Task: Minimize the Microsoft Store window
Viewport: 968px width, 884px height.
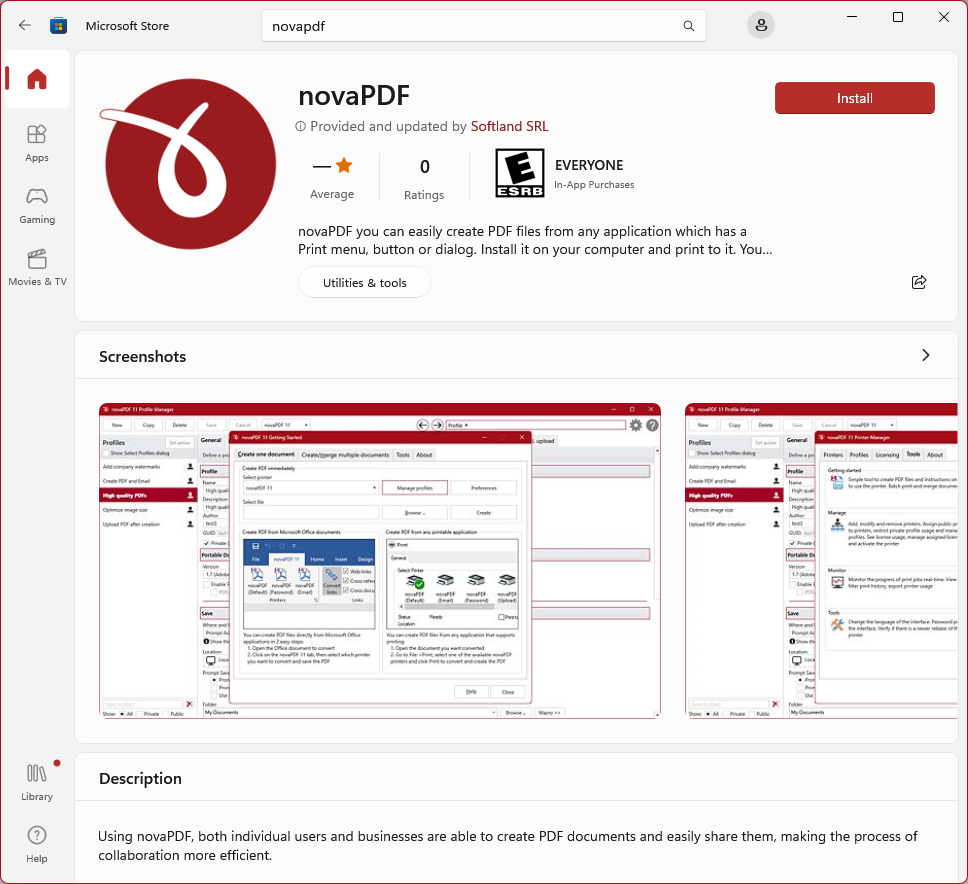Action: click(852, 17)
